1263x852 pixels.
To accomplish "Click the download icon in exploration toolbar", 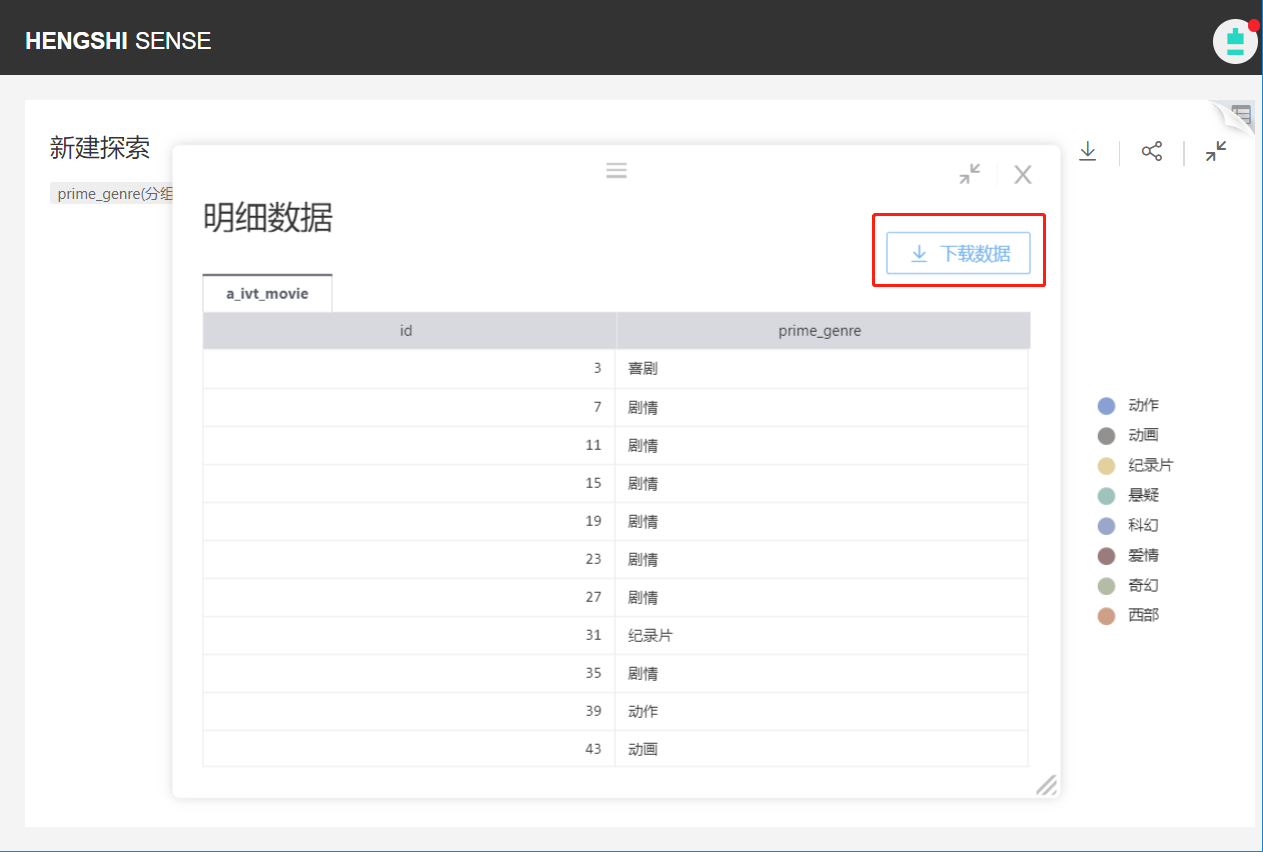I will tap(1088, 151).
